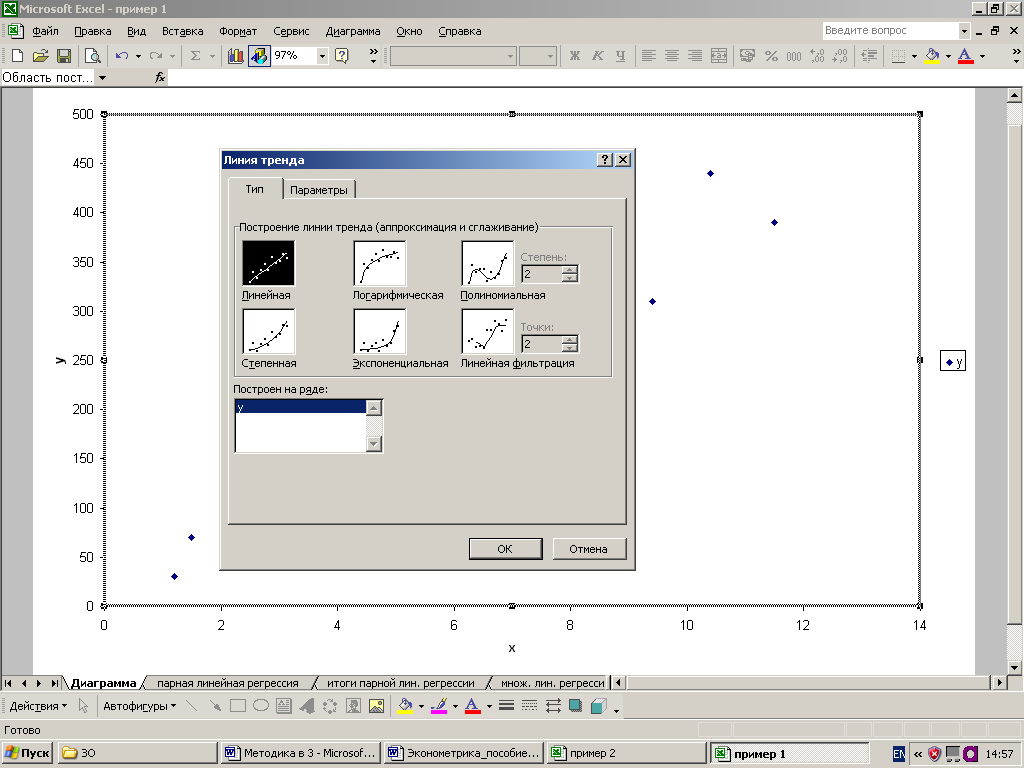
Task: Select the Power (Степенная) trendline type
Action: (268, 332)
